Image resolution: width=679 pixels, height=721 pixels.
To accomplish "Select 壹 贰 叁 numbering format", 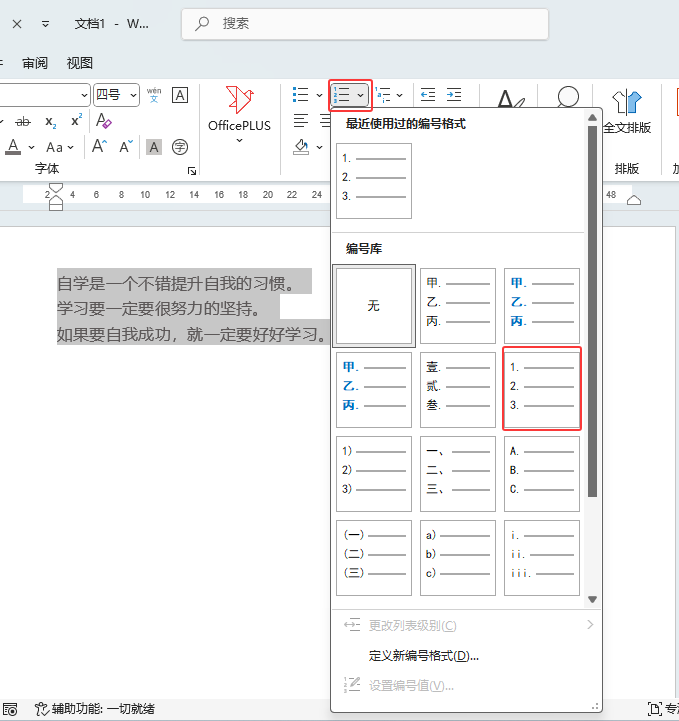I will point(458,389).
